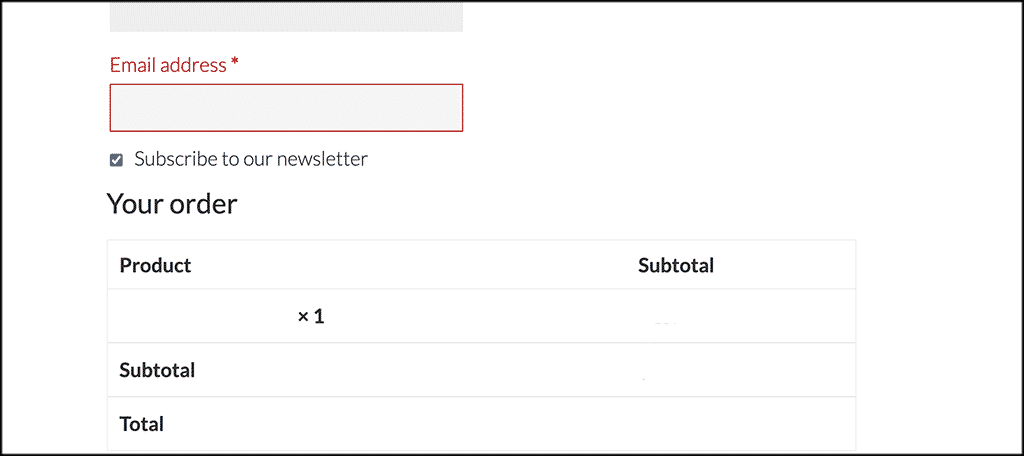Click the Subtotal column header
1024x456 pixels.
click(x=675, y=266)
